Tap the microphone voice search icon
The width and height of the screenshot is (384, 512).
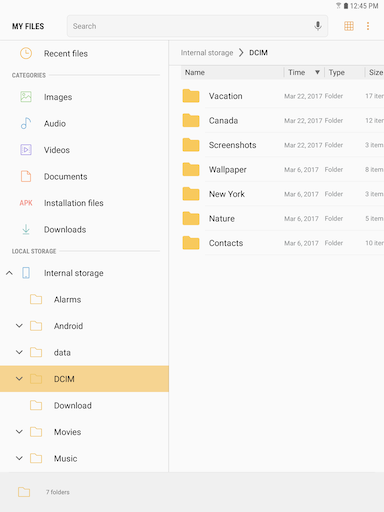(x=318, y=26)
